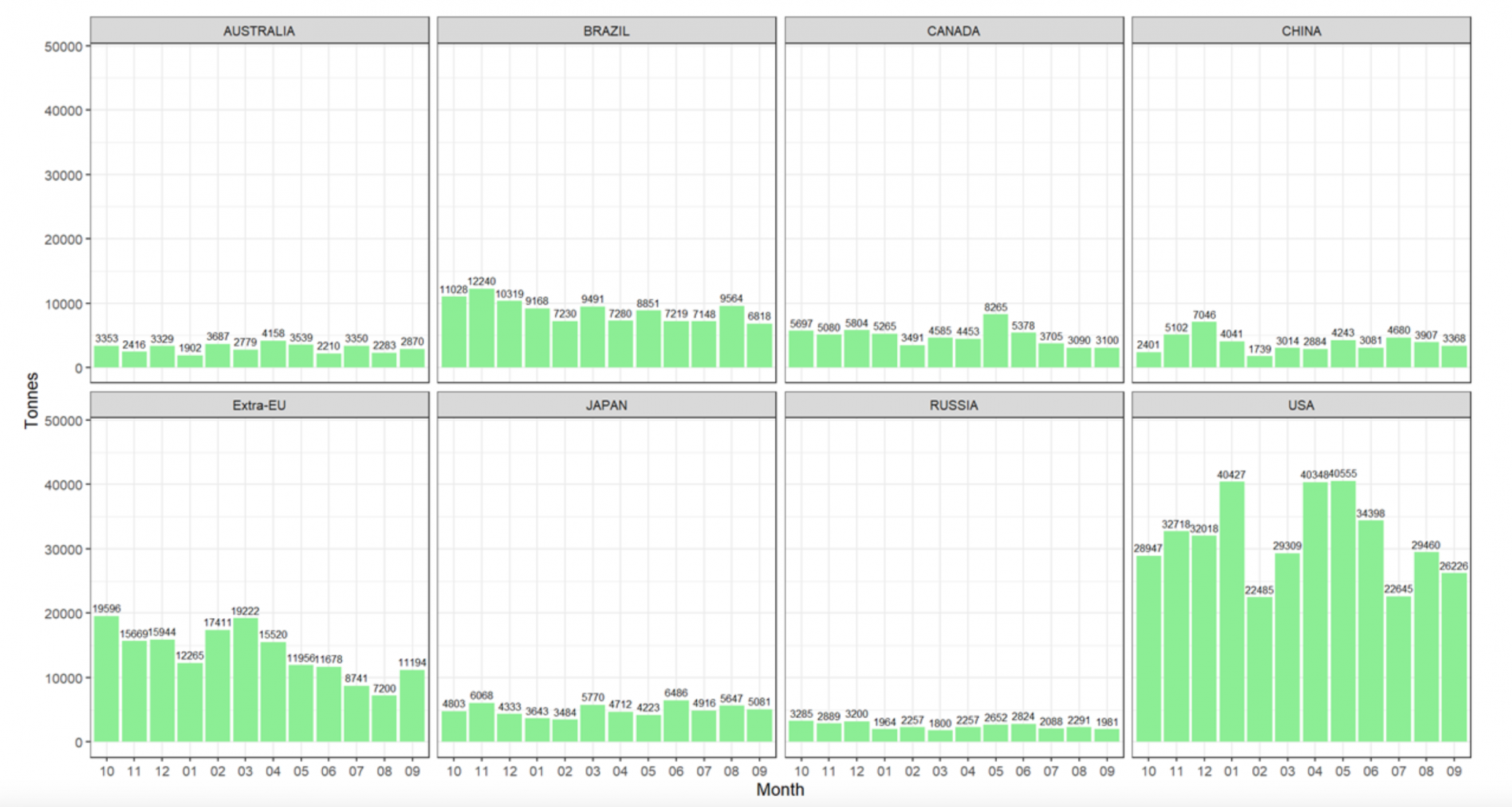Click the Australia bar labeled 4158
The width and height of the screenshot is (1512, 807).
[x=273, y=354]
